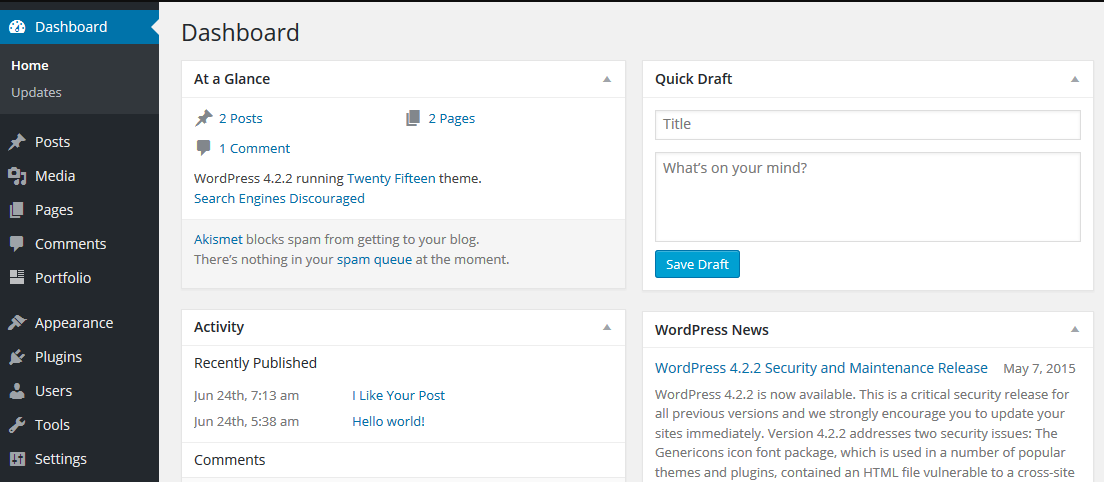Open the Posts menu label
This screenshot has height=482, width=1104.
point(53,142)
